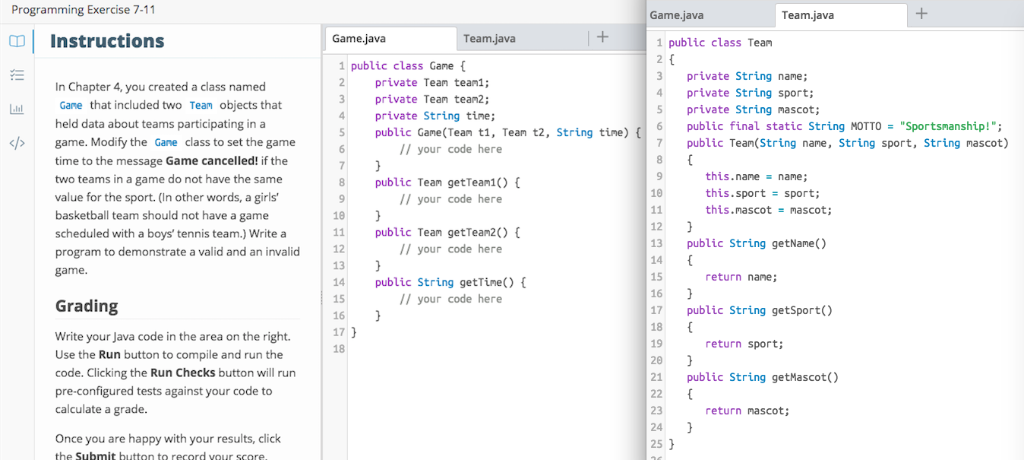This screenshot has height=460, width=1024.
Task: Open the code brackets icon in sidebar
Action: tap(17, 143)
